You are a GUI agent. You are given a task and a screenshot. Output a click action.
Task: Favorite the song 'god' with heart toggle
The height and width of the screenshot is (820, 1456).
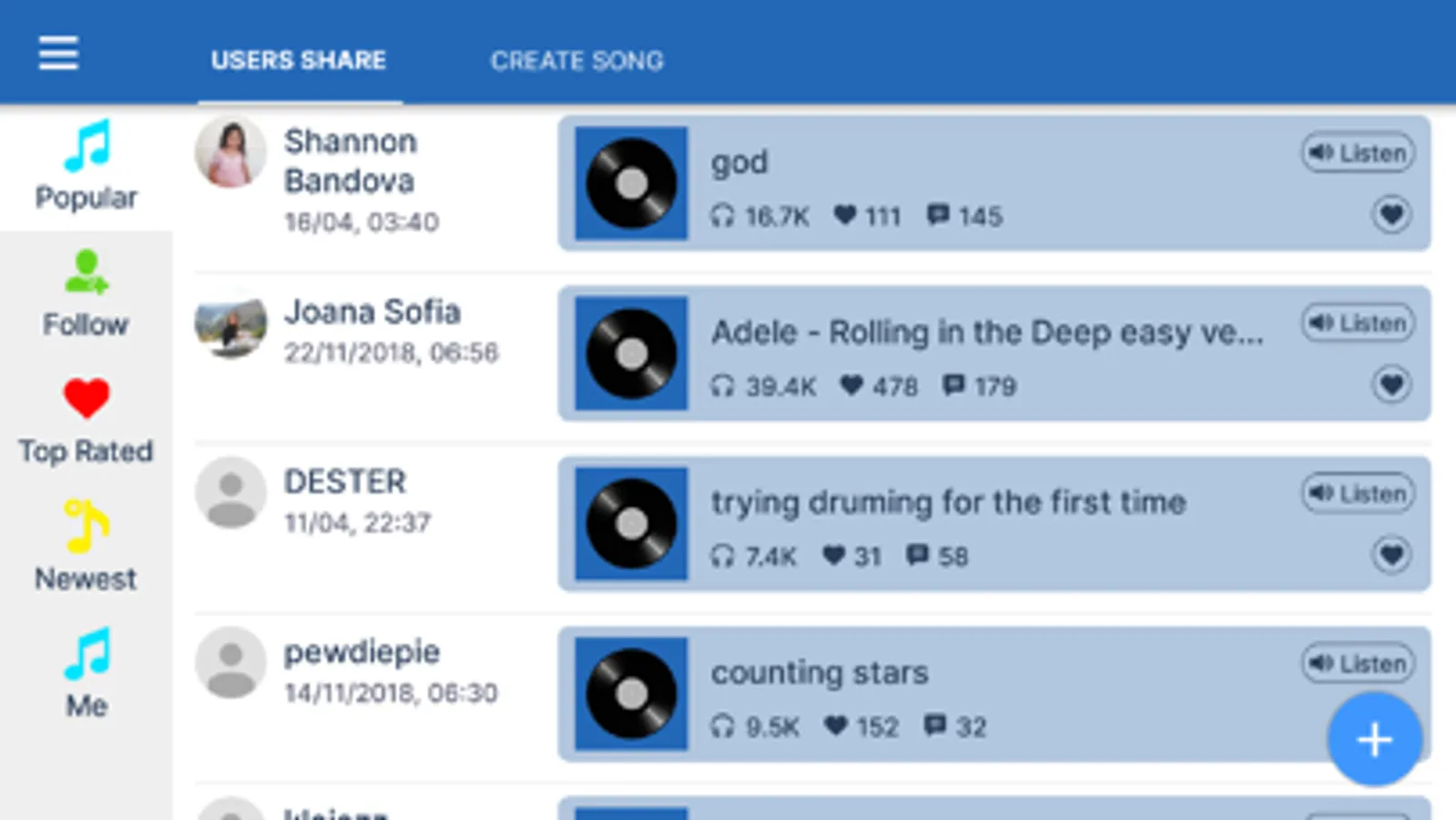tap(1390, 215)
